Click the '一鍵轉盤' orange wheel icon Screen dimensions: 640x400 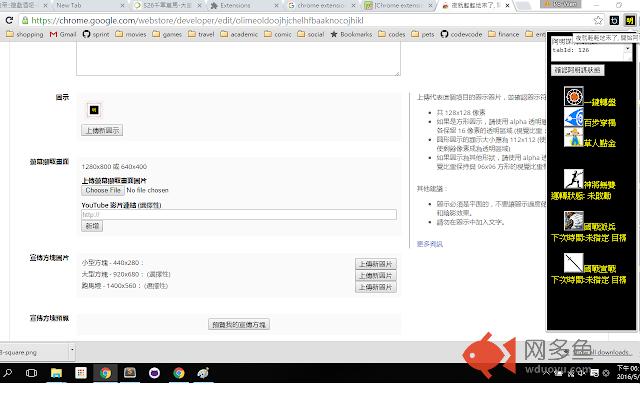574,96
